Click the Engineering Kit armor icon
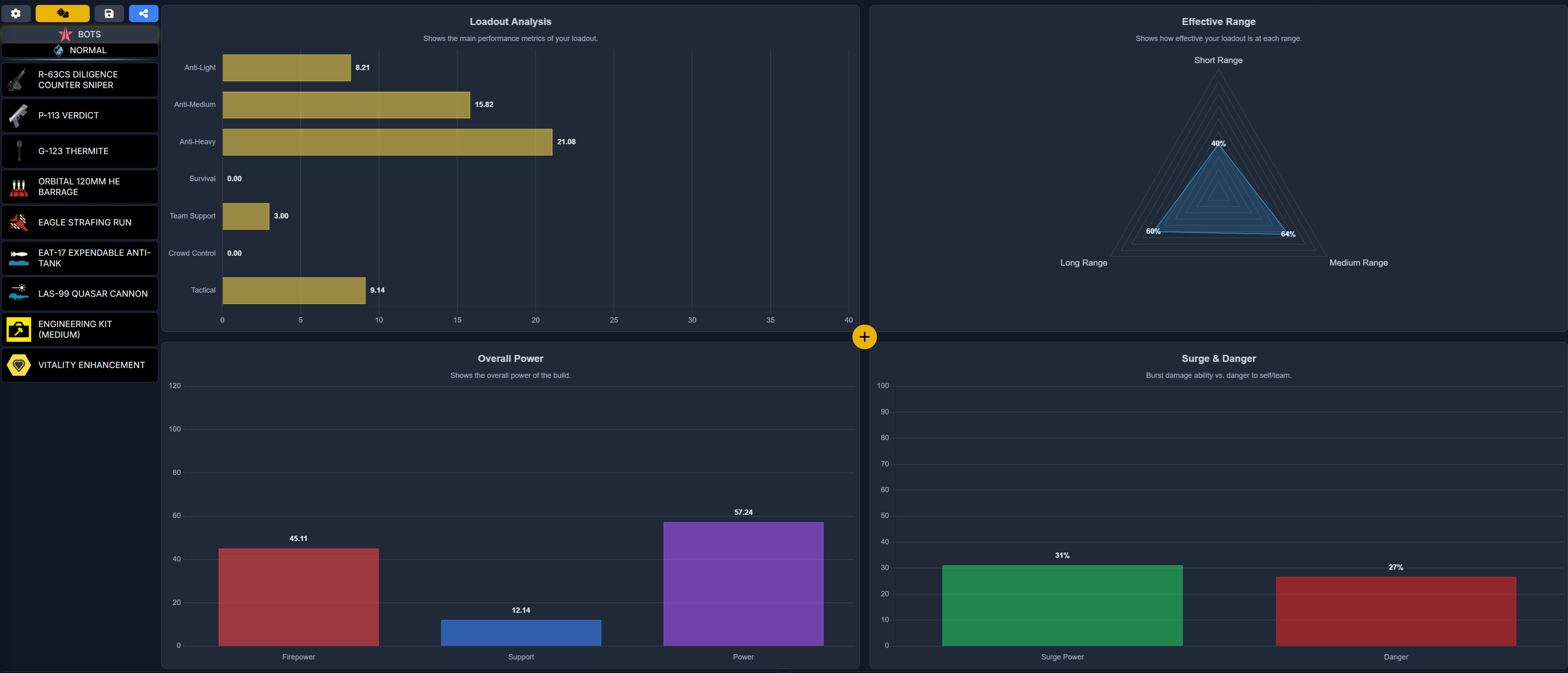 (x=18, y=330)
